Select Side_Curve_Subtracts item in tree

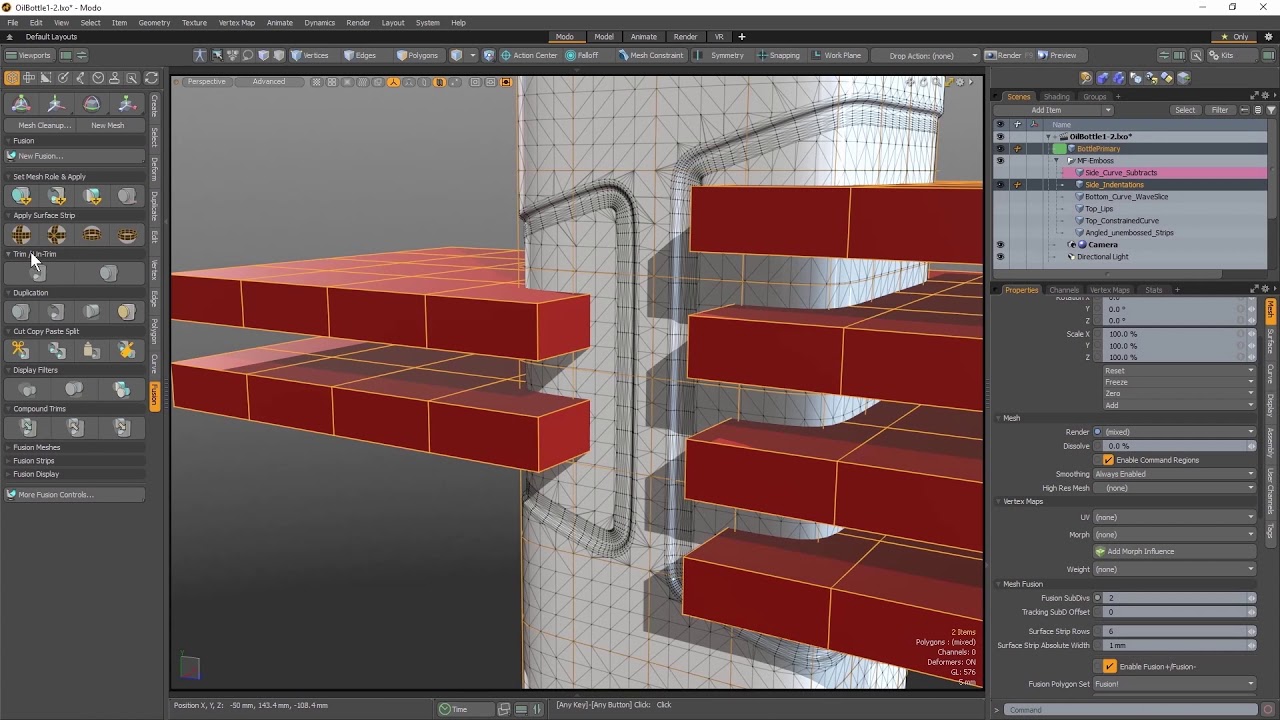click(x=1120, y=172)
